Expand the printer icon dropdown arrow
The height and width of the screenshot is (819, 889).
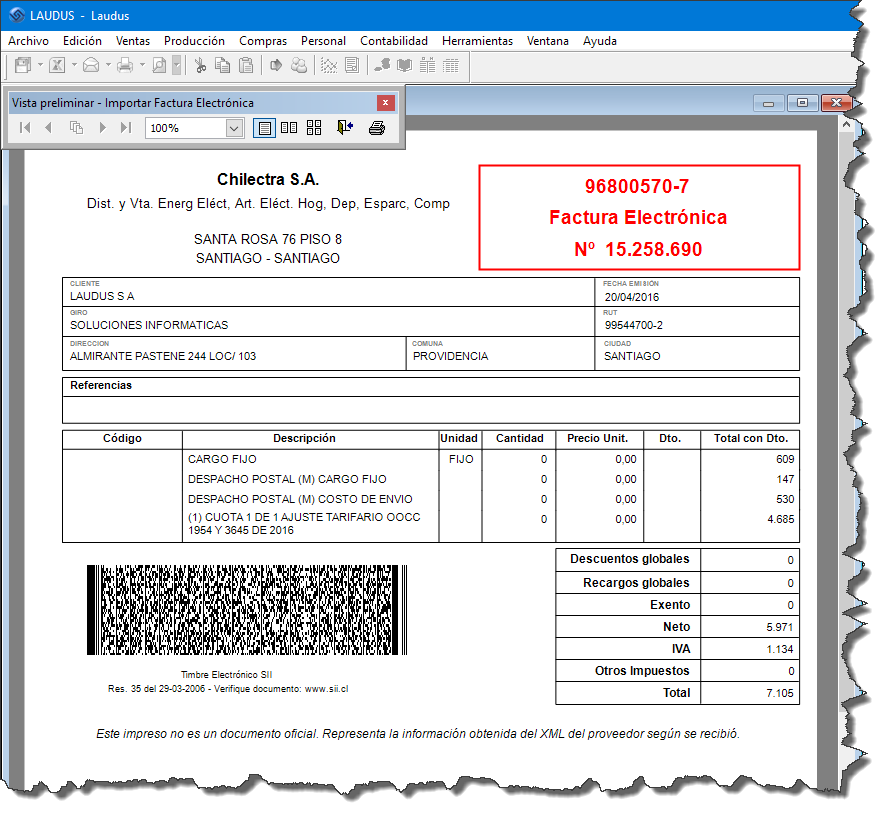point(142,65)
